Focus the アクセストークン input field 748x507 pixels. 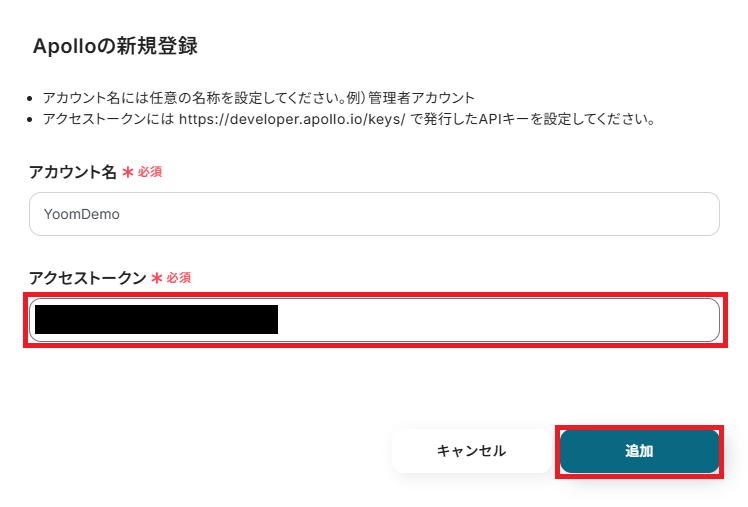(x=374, y=320)
